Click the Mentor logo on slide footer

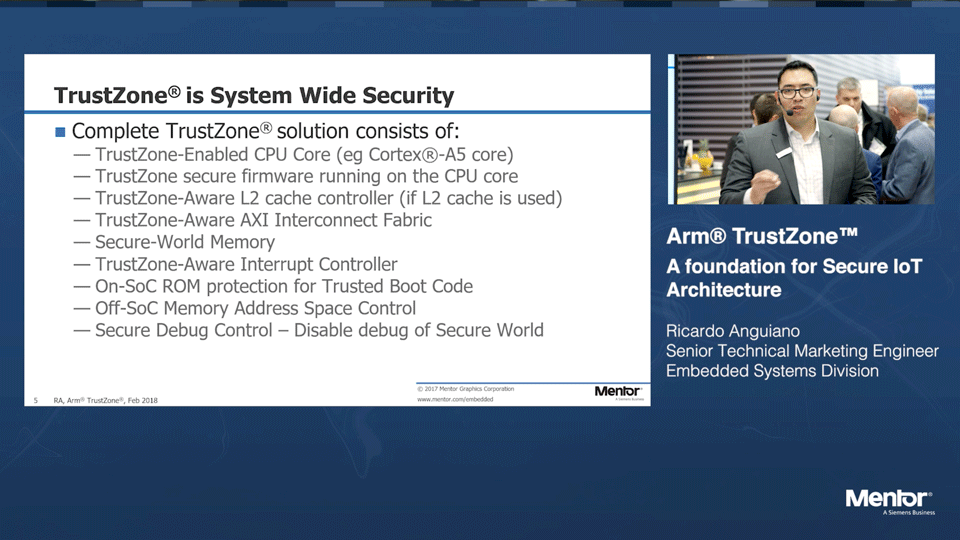click(x=617, y=392)
